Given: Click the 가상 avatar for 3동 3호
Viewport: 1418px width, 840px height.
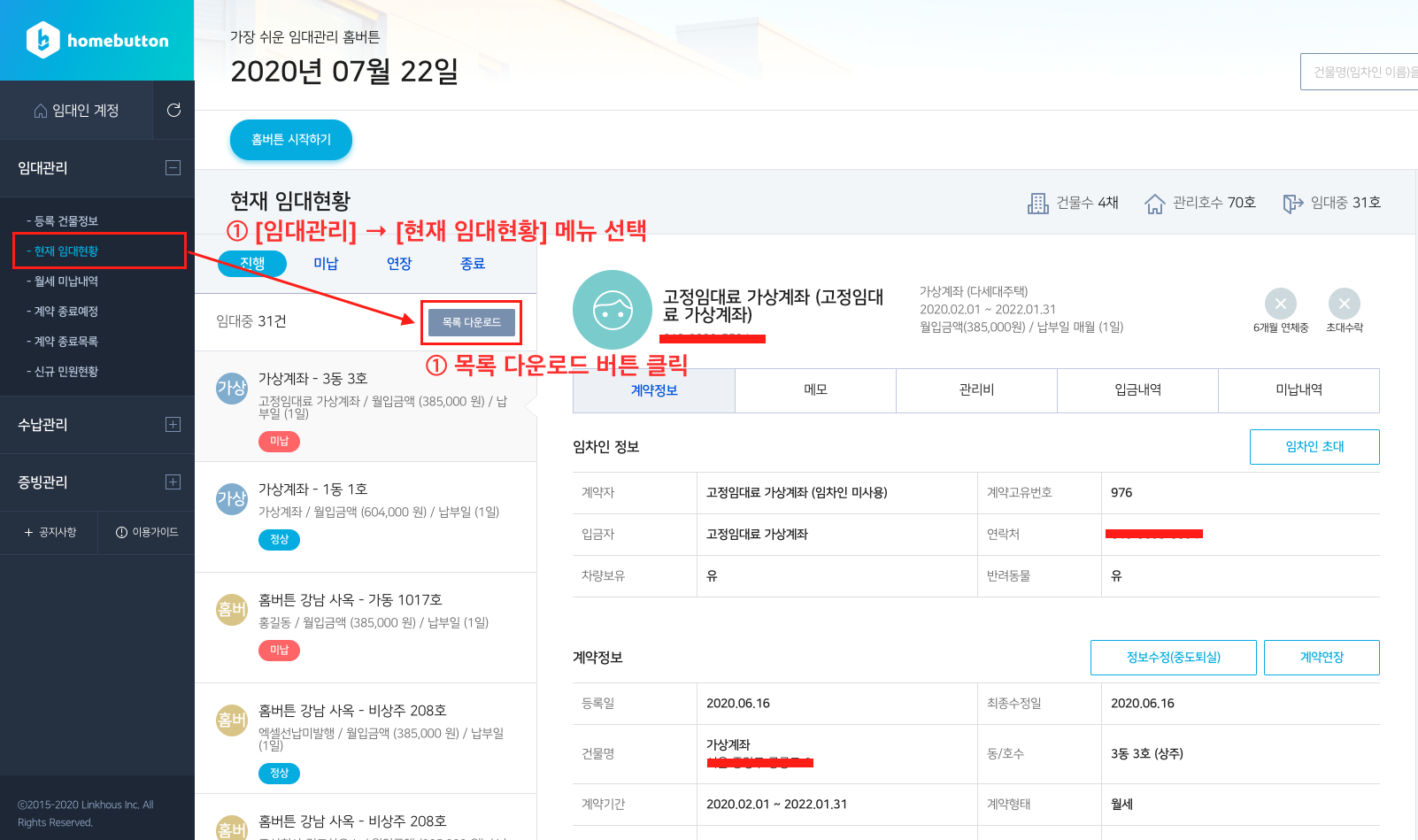Looking at the screenshot, I should point(232,388).
